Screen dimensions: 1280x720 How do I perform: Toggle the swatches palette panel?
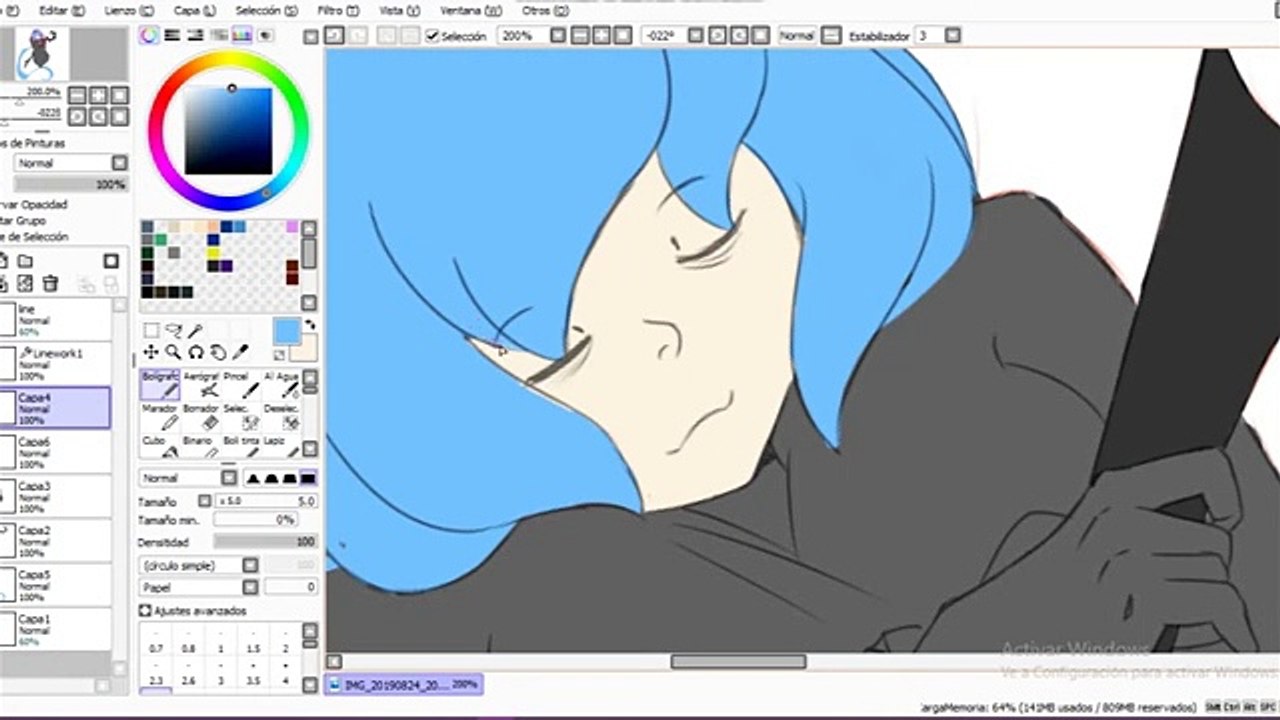(x=242, y=35)
